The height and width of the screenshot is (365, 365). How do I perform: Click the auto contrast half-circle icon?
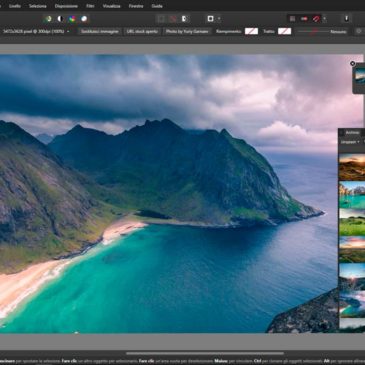tap(60, 19)
